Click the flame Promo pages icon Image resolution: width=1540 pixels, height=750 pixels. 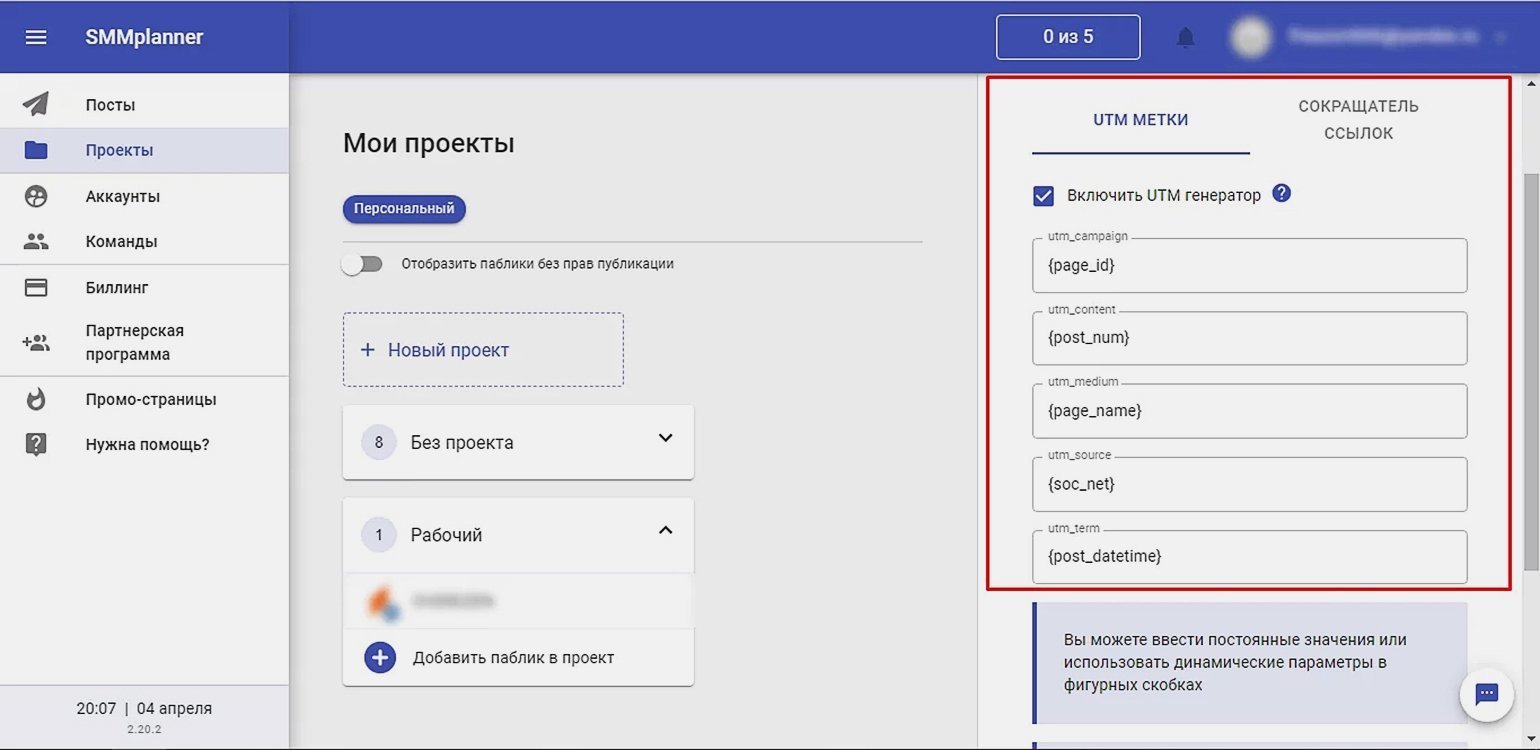36,400
